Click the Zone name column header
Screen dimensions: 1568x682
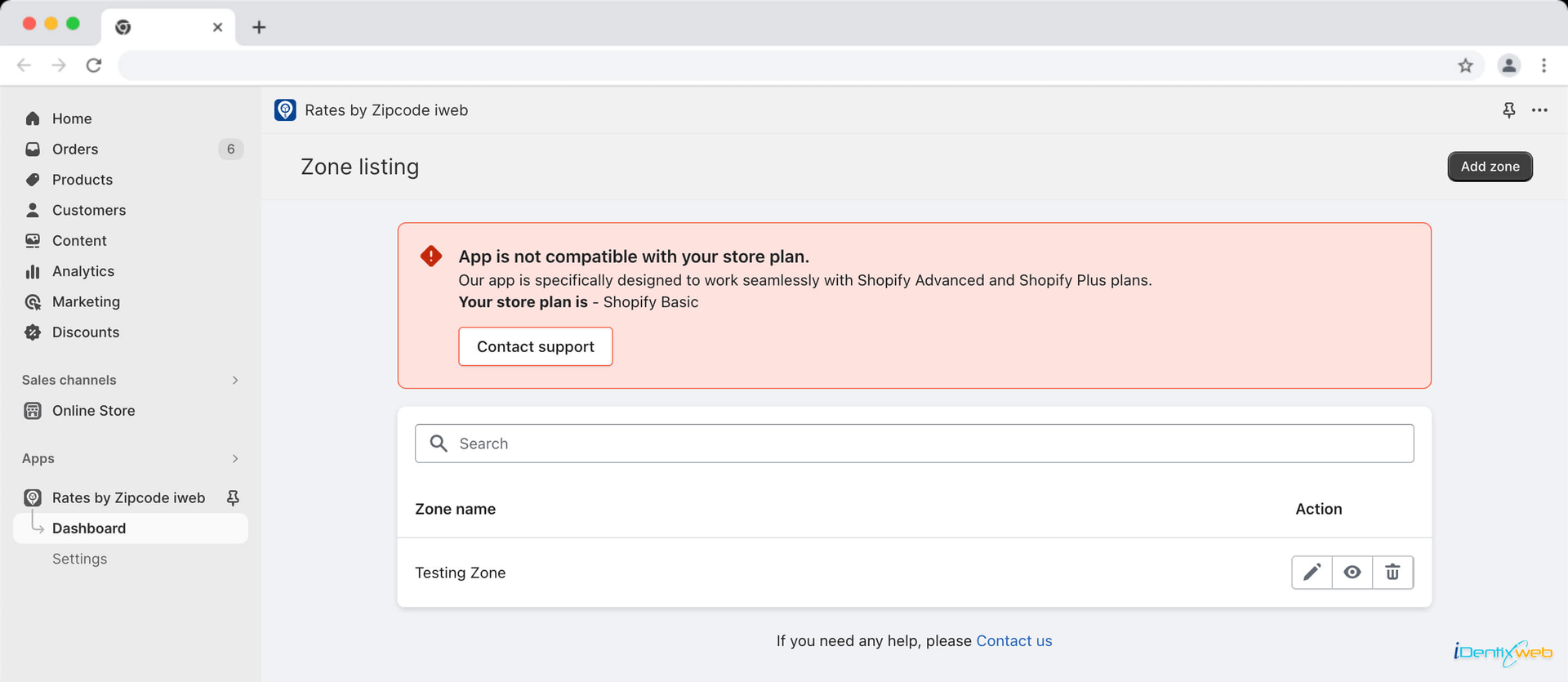click(455, 509)
